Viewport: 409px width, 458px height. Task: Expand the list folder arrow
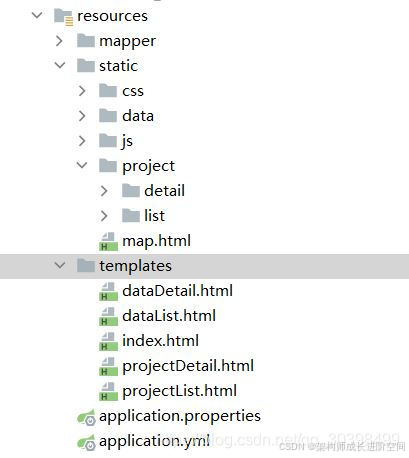click(104, 216)
